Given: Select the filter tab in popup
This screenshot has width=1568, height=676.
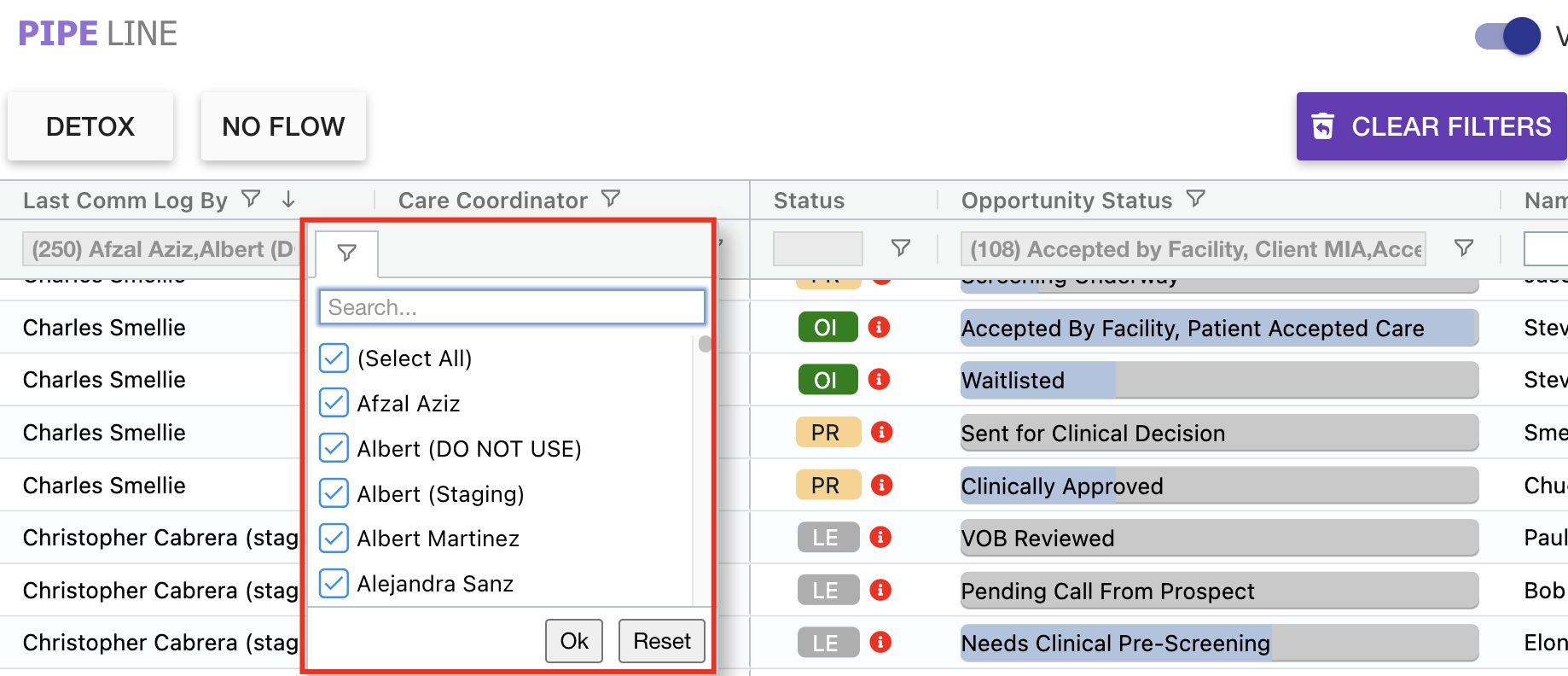Looking at the screenshot, I should pyautogui.click(x=346, y=253).
